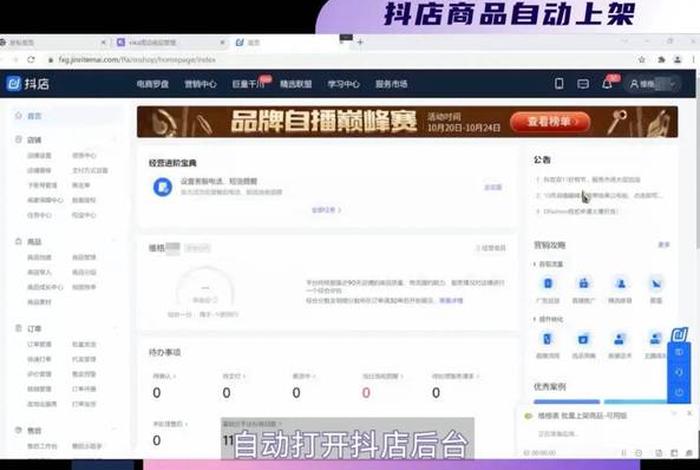Close the 批量上架商品 popup

(690, 413)
